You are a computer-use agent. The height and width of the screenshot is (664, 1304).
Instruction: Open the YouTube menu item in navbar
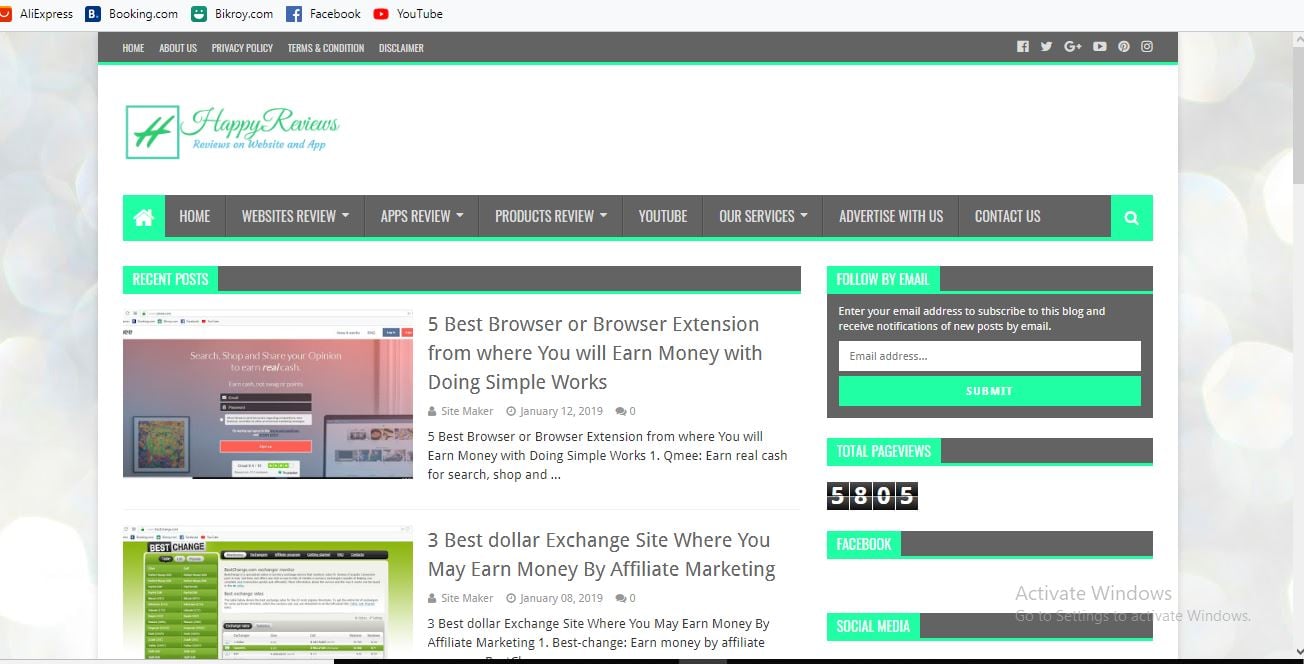coord(663,216)
